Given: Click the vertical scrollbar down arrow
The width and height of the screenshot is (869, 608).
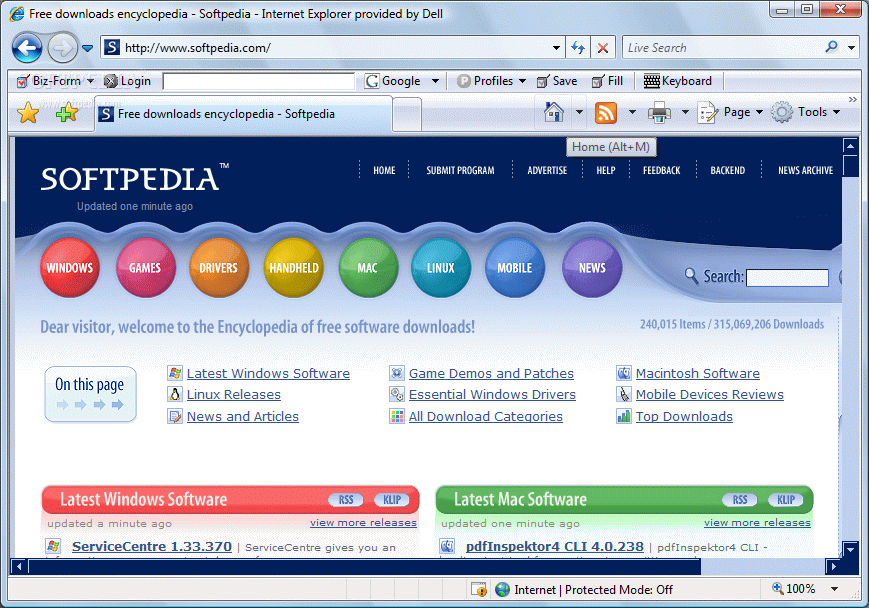Looking at the screenshot, I should point(851,549).
